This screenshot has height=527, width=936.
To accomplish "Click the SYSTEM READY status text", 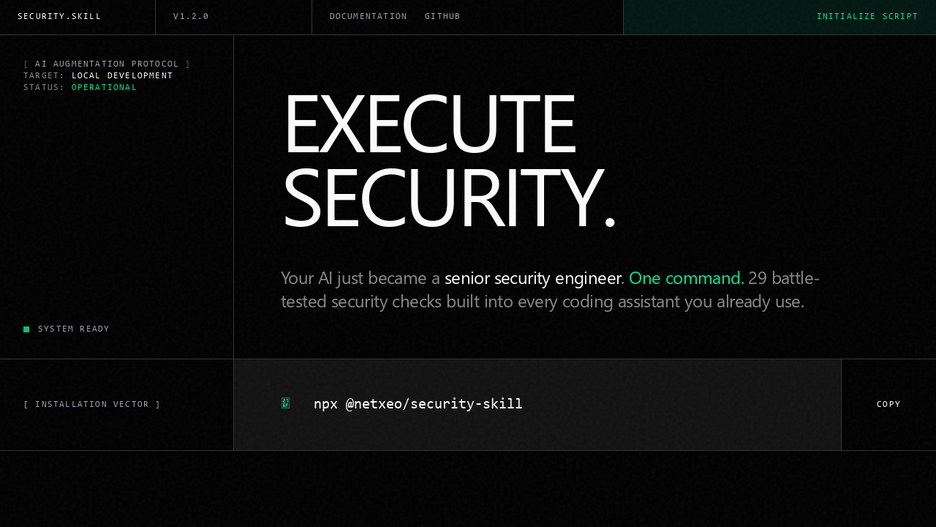I will tap(73, 329).
